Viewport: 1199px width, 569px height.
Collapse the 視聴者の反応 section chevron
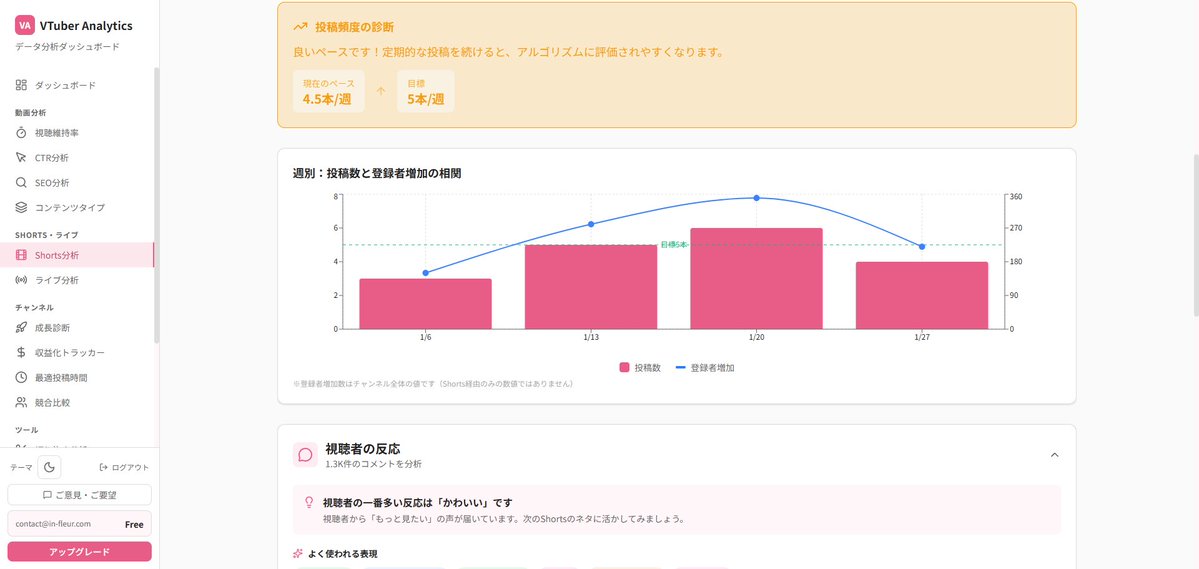click(x=1054, y=455)
